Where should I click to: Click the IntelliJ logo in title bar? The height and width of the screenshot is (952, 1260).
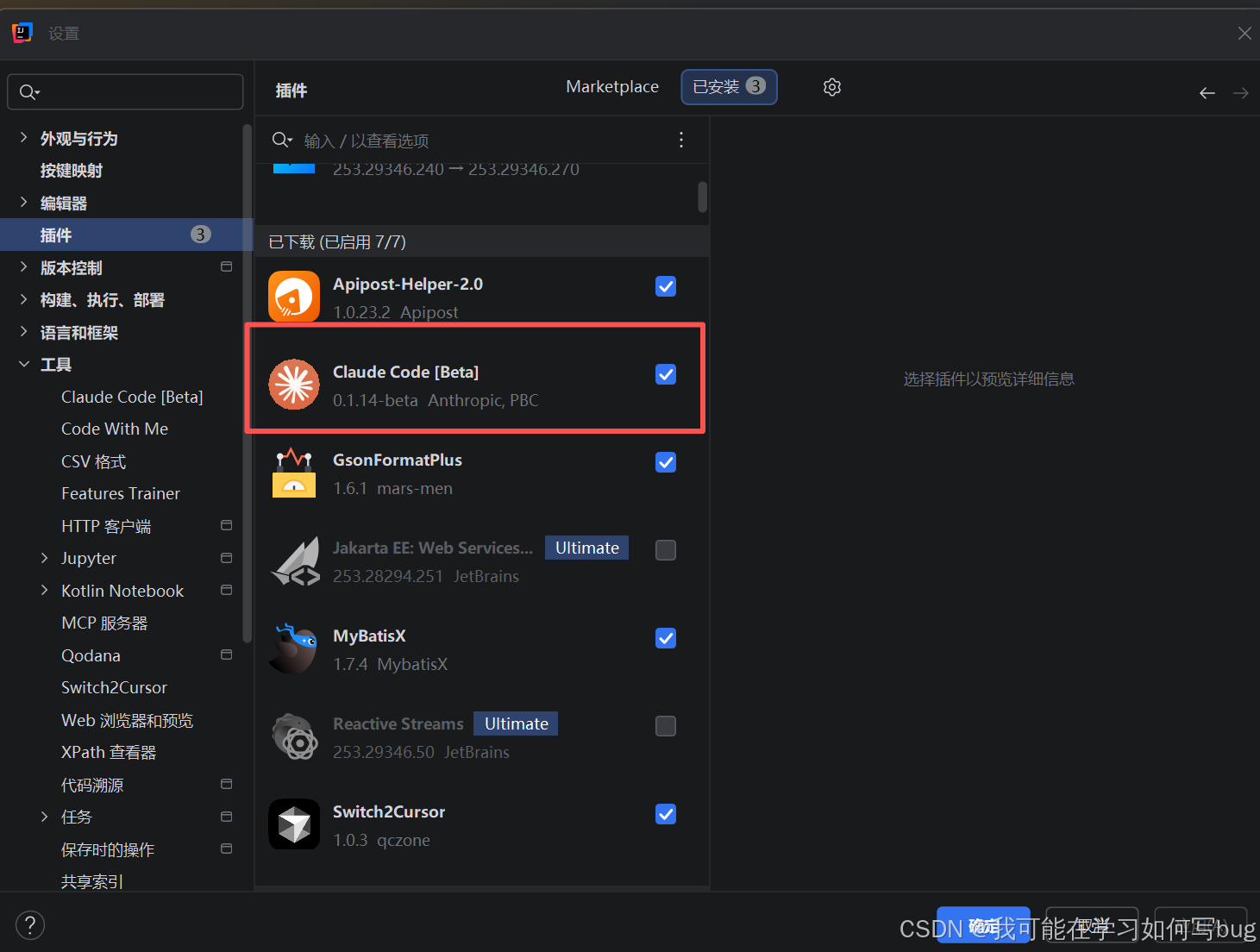(22, 33)
